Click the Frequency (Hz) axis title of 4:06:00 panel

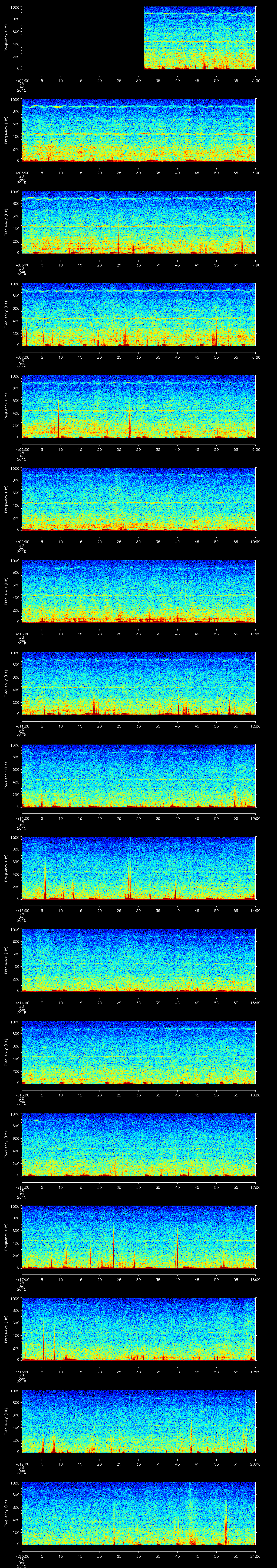click(6, 222)
